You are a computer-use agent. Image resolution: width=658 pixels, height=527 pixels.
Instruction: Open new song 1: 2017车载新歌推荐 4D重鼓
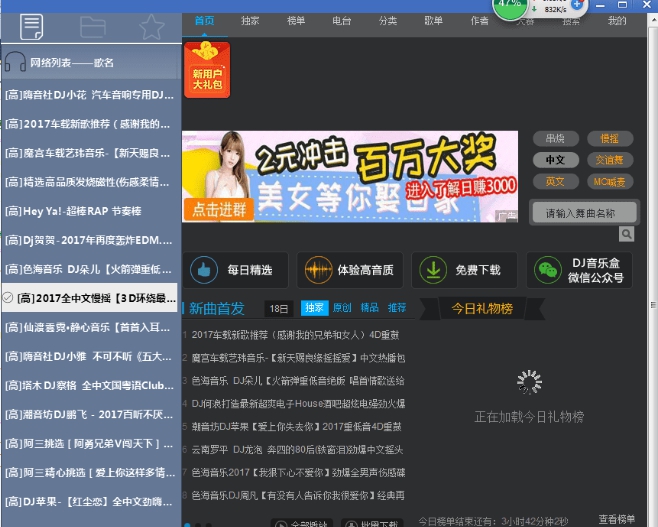pyautogui.click(x=295, y=335)
